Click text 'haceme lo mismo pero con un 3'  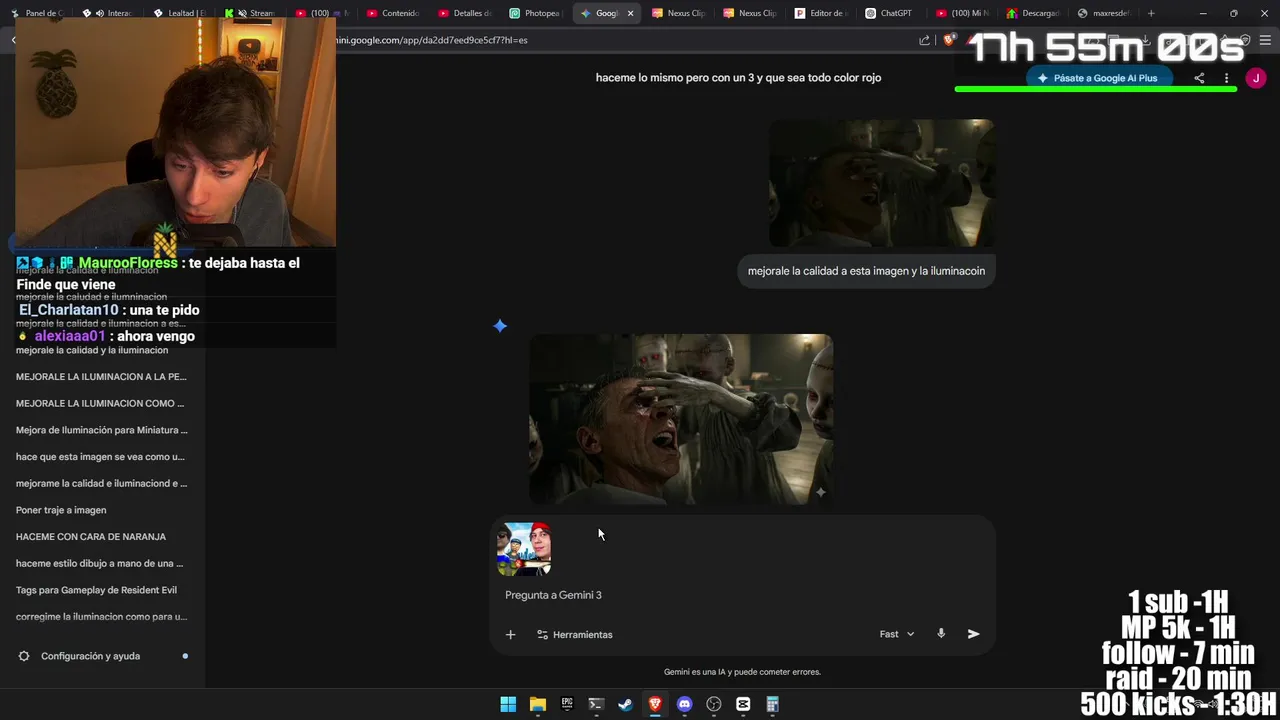click(738, 78)
